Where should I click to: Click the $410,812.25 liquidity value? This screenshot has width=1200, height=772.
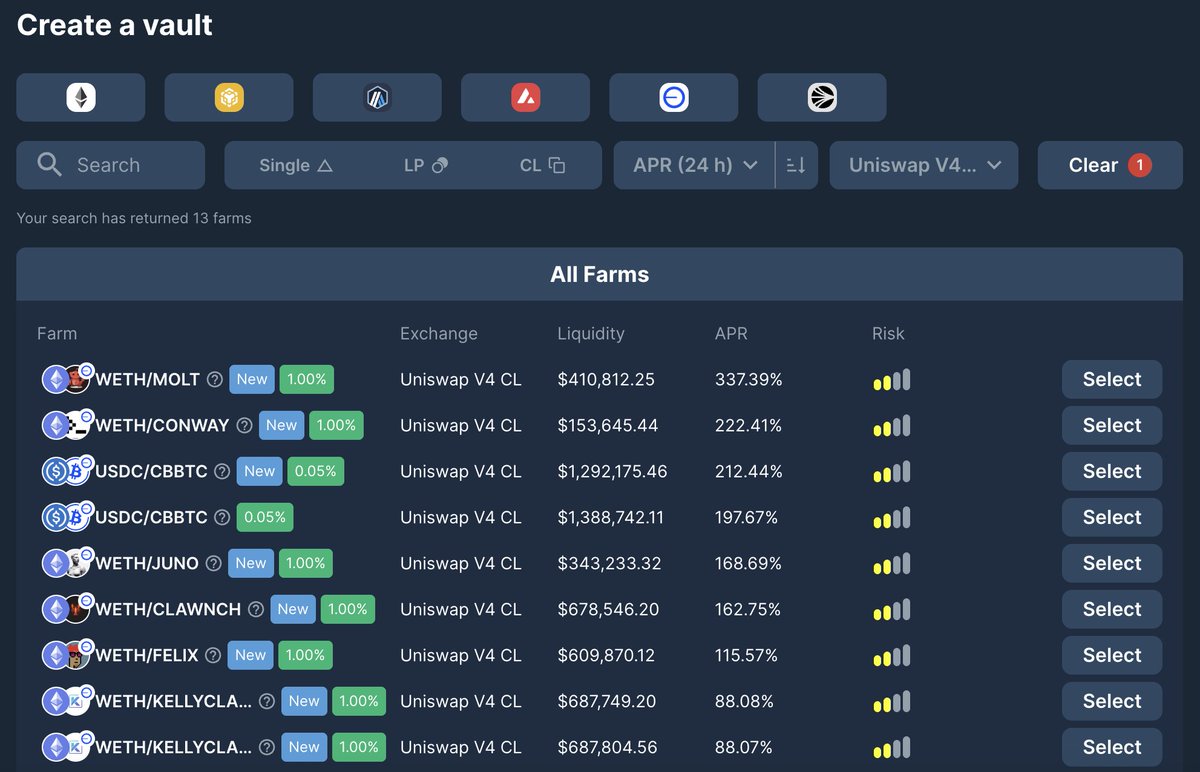[608, 379]
